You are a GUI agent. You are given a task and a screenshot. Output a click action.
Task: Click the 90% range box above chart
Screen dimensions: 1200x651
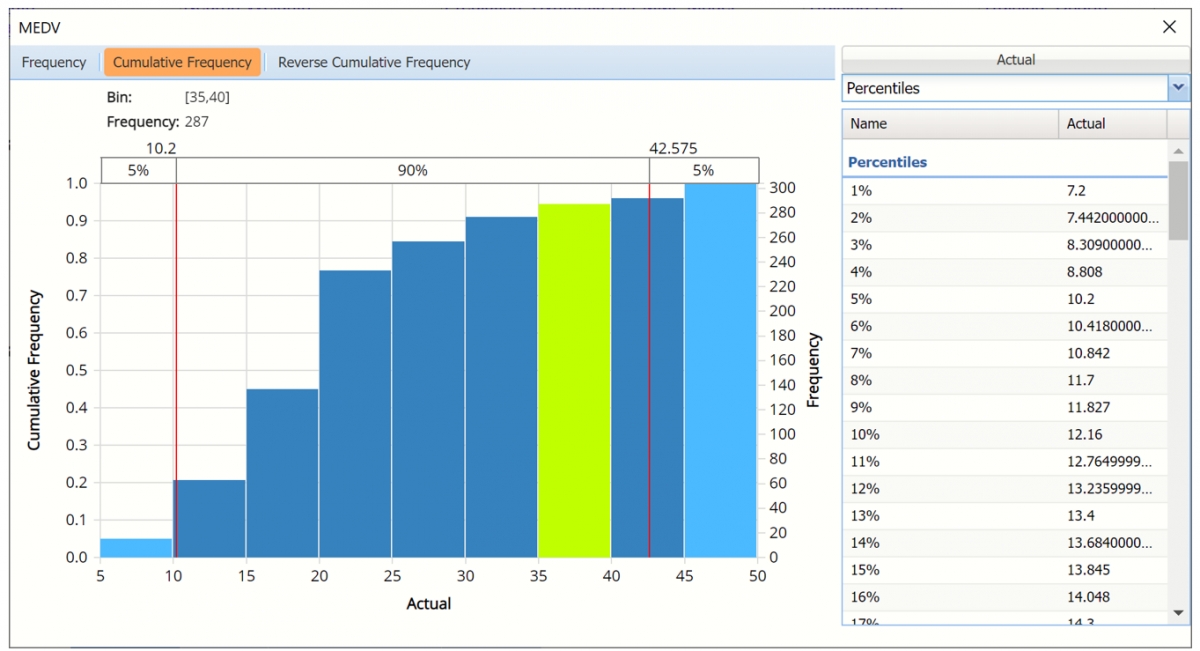(x=412, y=170)
